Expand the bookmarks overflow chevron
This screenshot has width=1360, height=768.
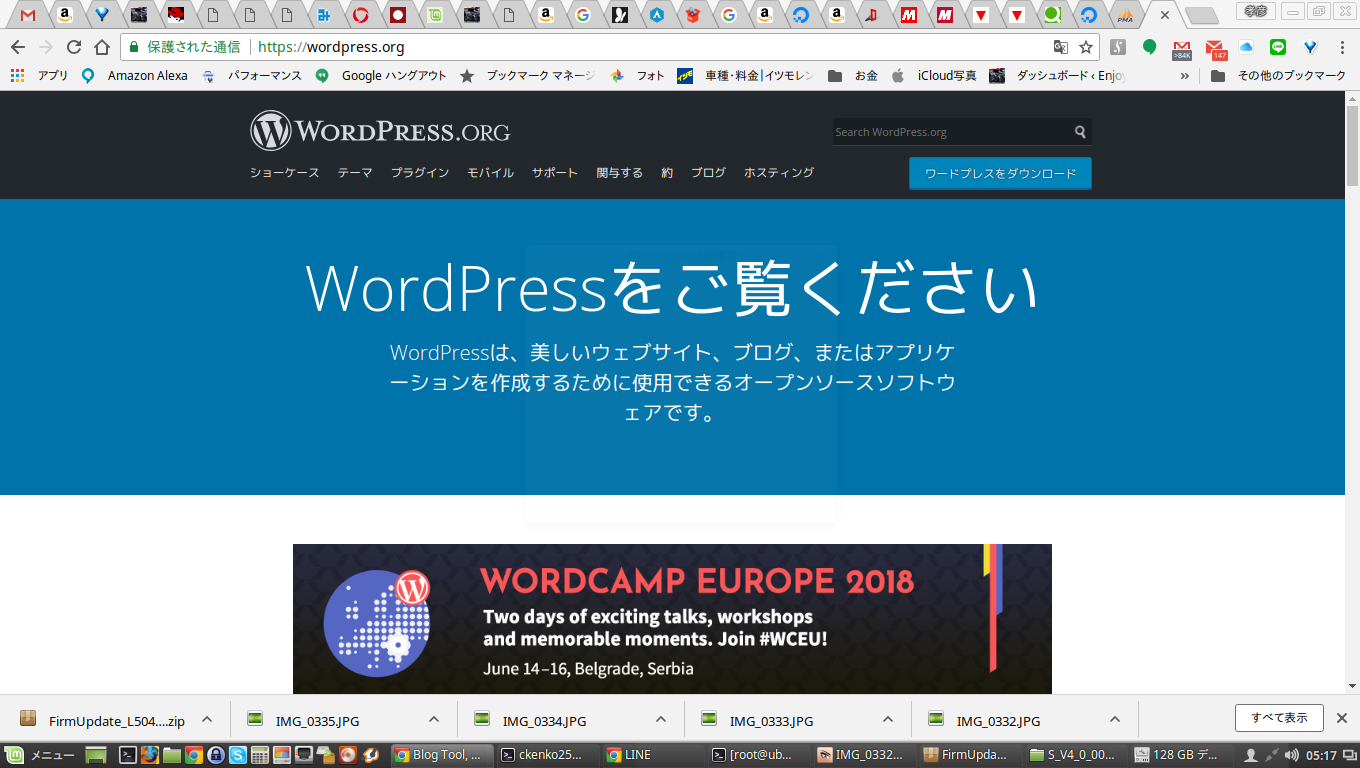click(1185, 75)
